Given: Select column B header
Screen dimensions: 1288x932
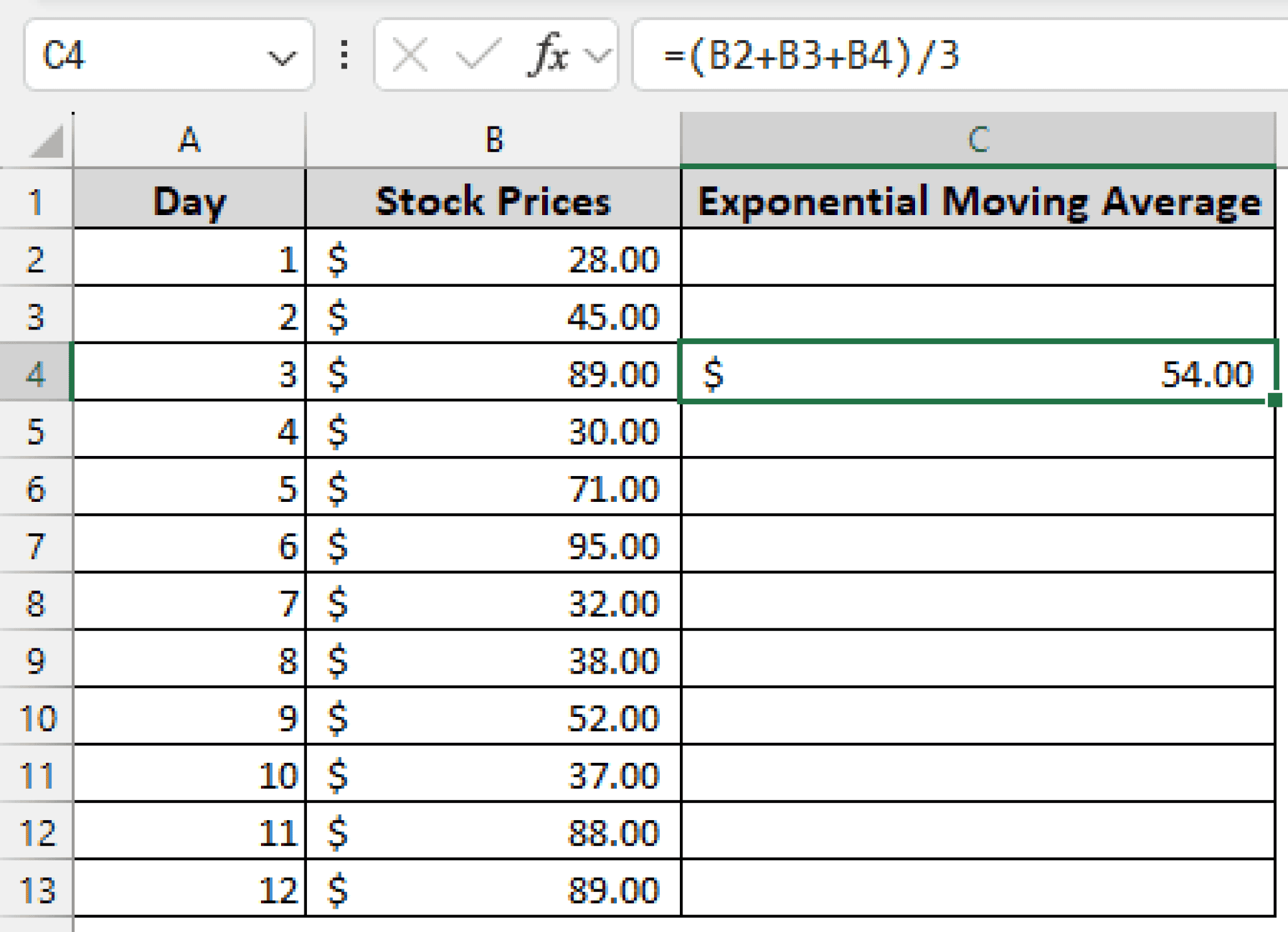Looking at the screenshot, I should coord(494,140).
